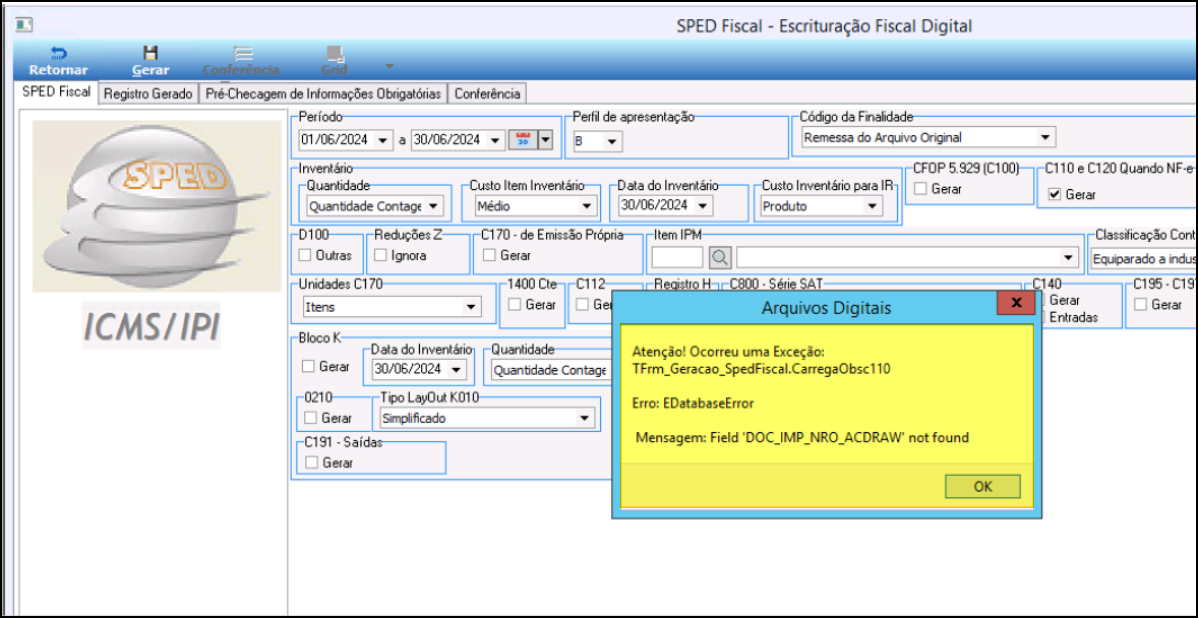Click the Retornar toolbar icon
The width and height of the screenshot is (1198, 618).
[x=58, y=53]
